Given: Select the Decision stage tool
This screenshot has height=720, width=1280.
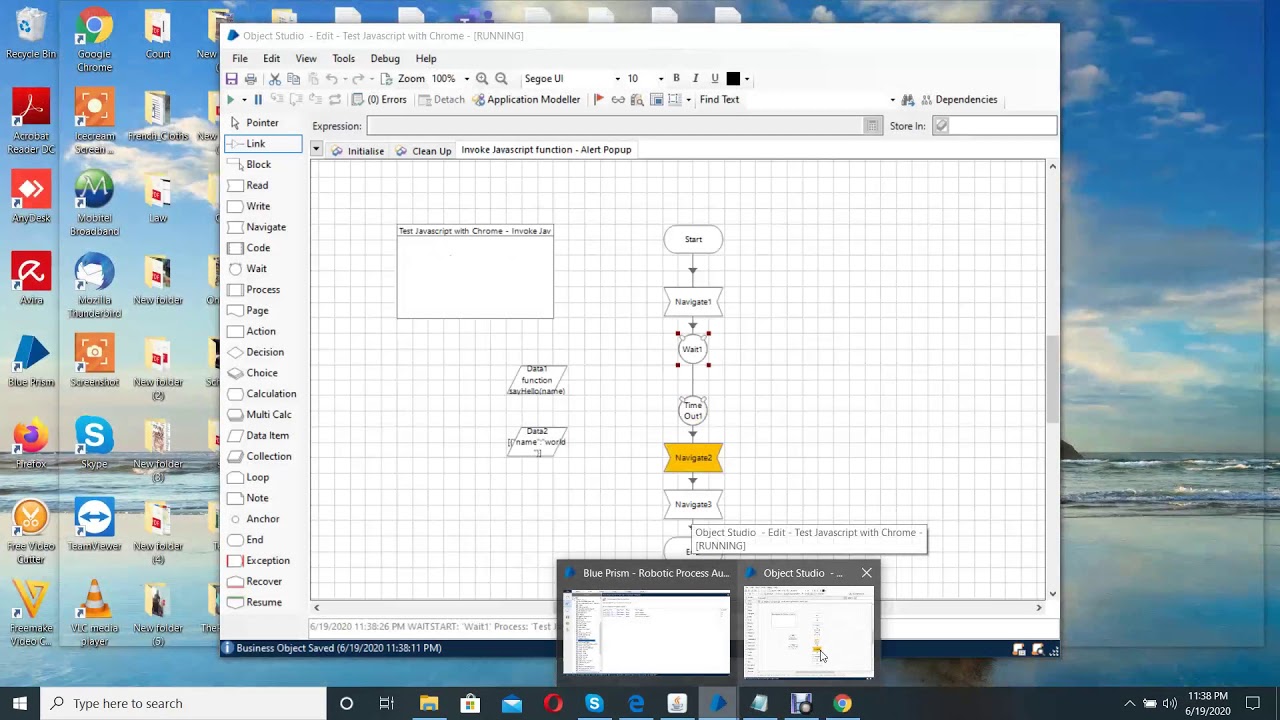Looking at the screenshot, I should [256, 352].
